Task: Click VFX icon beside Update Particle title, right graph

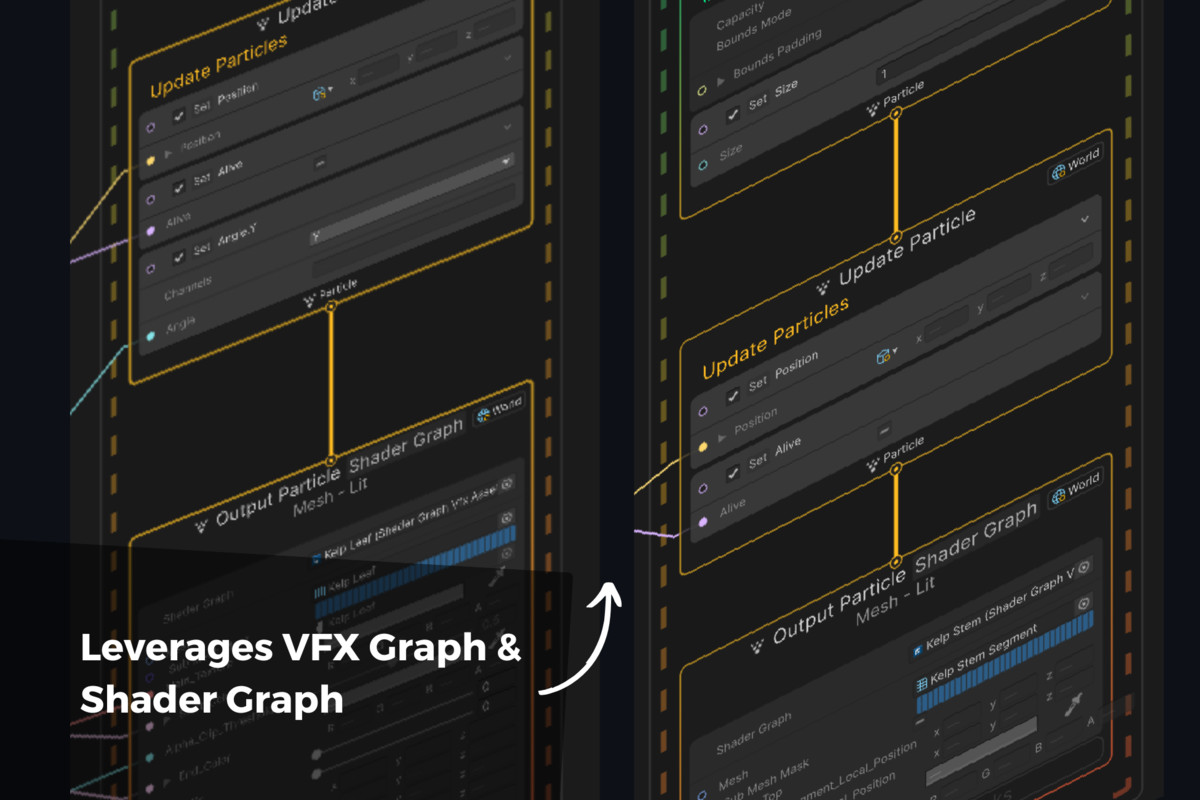Action: tap(824, 287)
